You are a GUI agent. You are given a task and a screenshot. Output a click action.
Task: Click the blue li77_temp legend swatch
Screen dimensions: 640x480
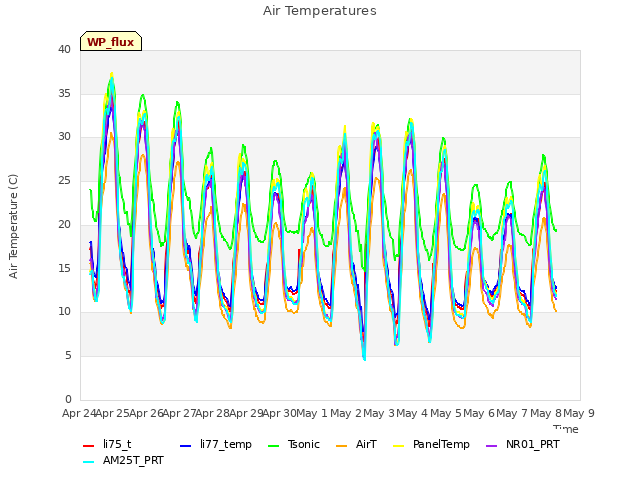[x=186, y=446]
